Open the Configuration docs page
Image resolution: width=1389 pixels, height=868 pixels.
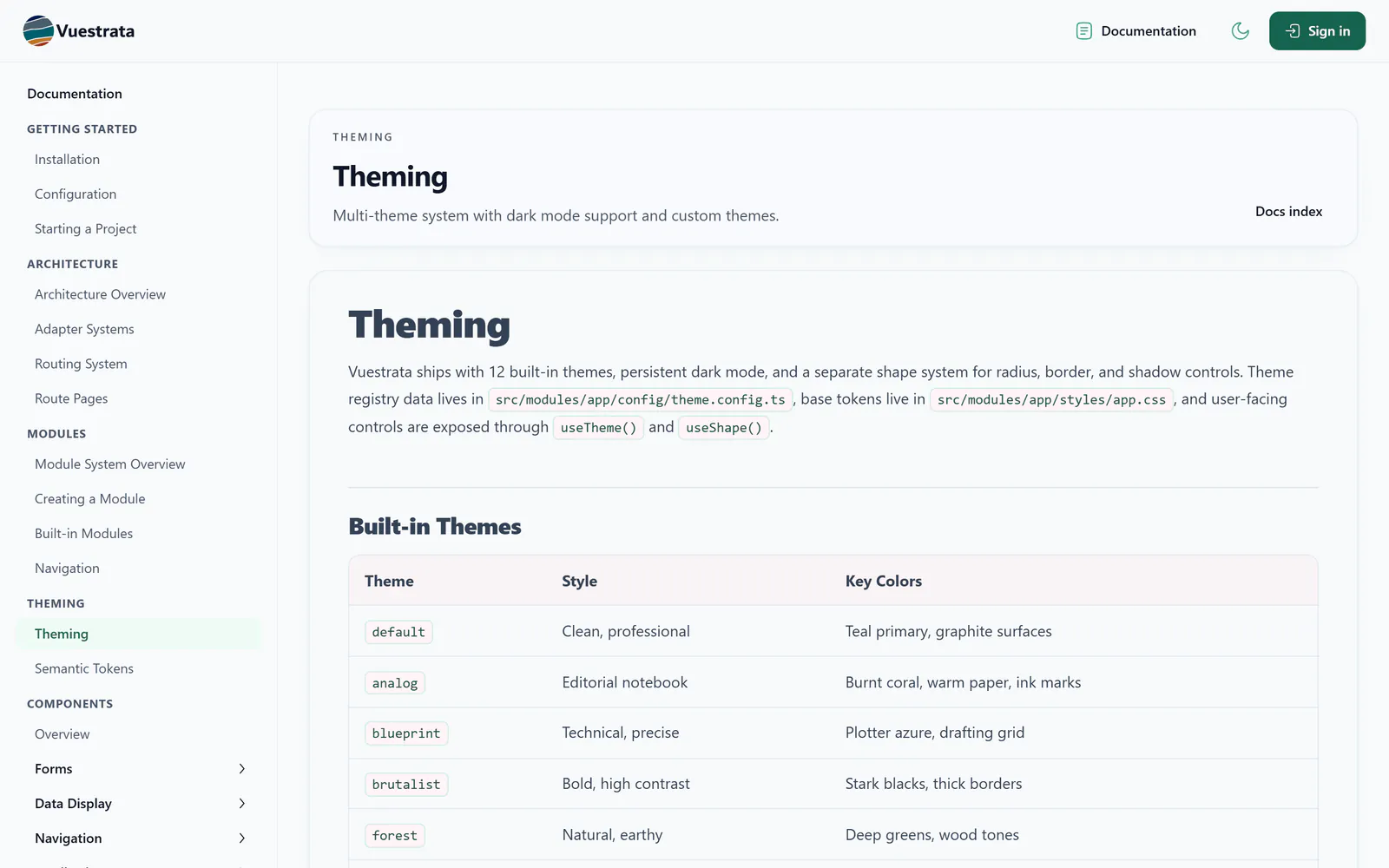point(76,194)
